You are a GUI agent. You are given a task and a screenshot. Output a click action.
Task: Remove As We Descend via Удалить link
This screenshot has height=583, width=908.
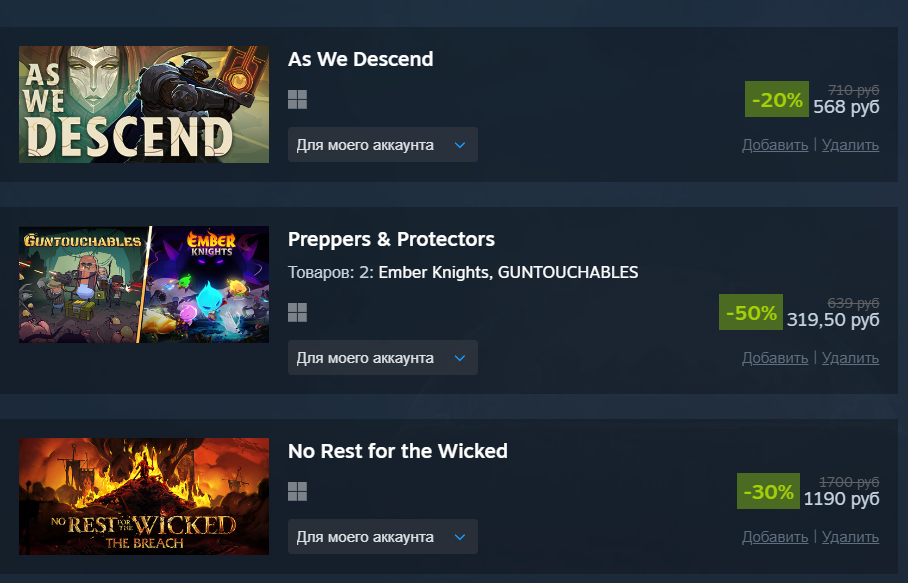pos(850,145)
